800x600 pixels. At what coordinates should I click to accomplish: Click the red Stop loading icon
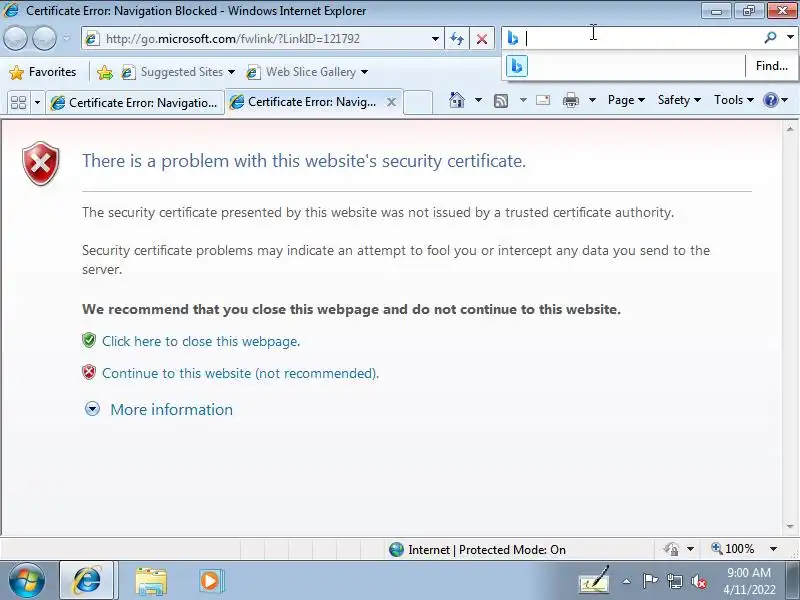coord(482,39)
